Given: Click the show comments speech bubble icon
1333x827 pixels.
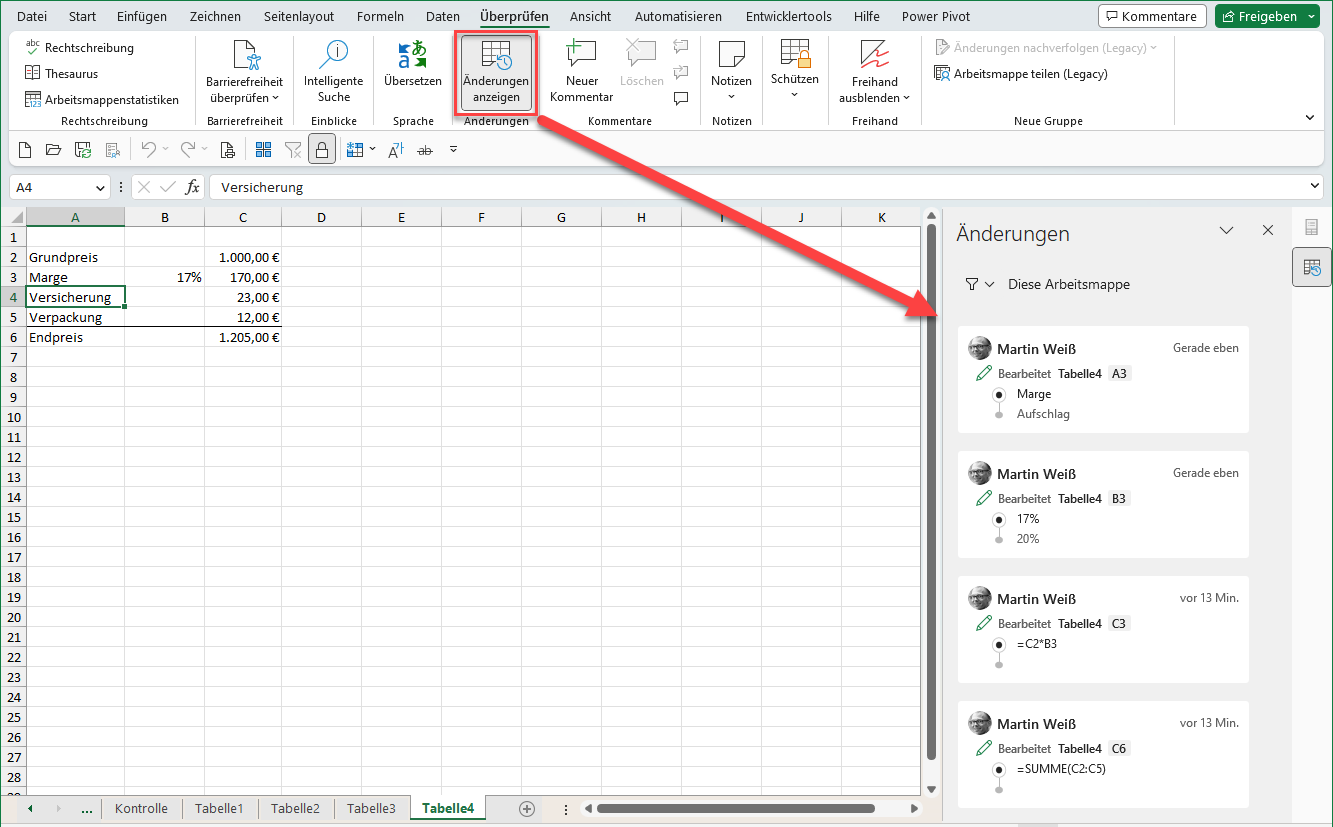Looking at the screenshot, I should pyautogui.click(x=681, y=98).
